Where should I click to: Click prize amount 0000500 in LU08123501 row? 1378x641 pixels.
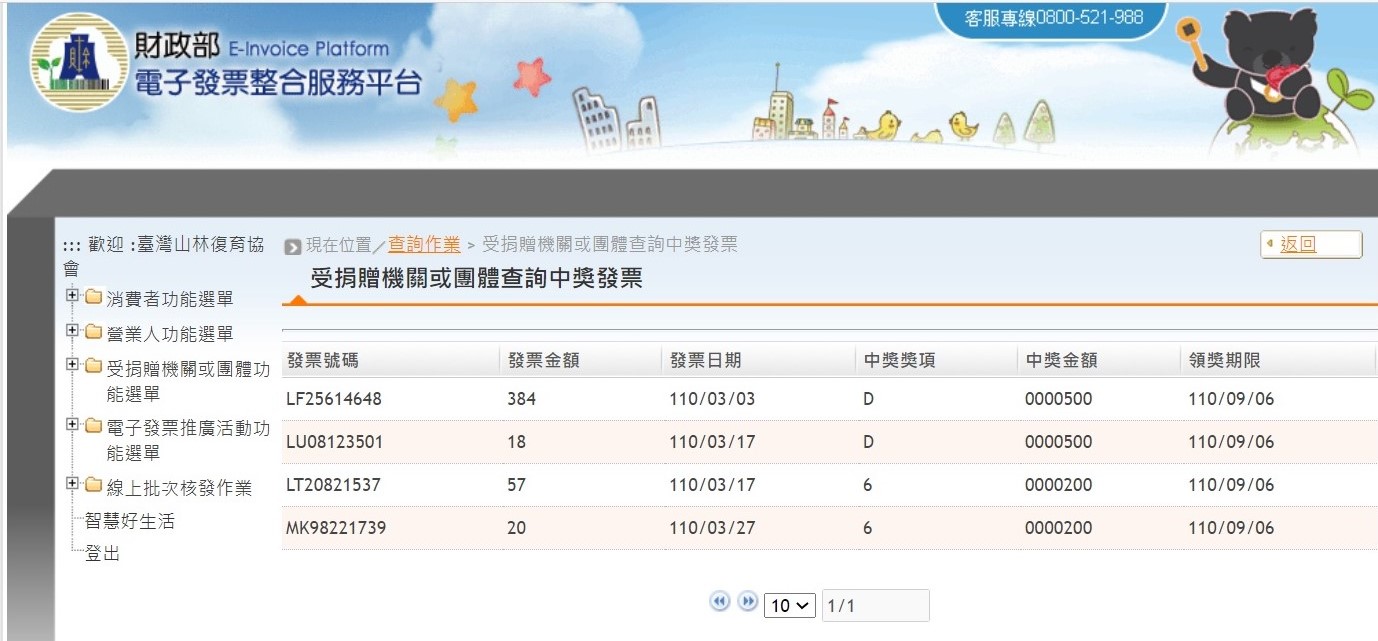pyautogui.click(x=1058, y=442)
